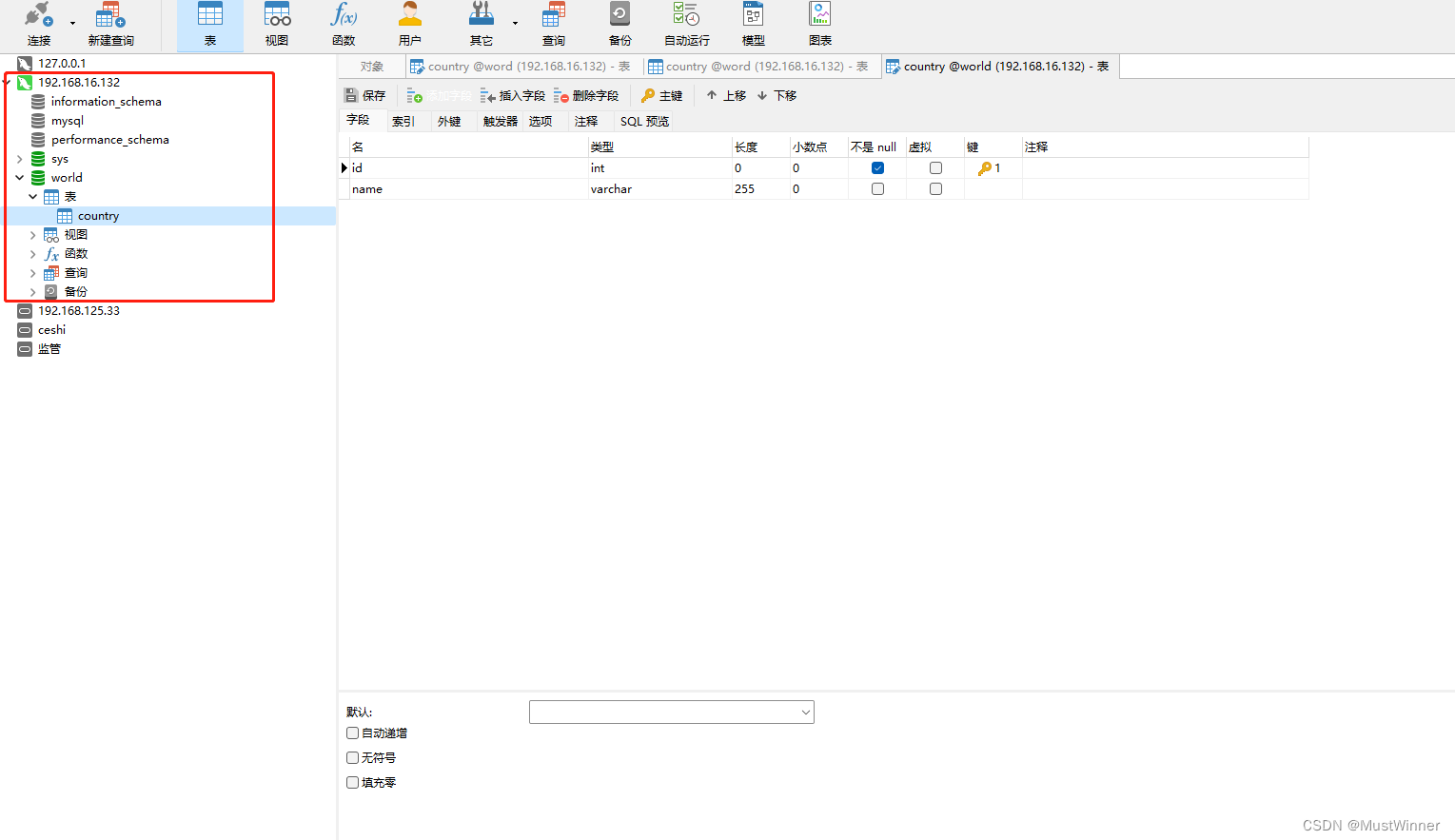Select the country table in the sidebar
The height and width of the screenshot is (840, 1455).
tap(99, 215)
